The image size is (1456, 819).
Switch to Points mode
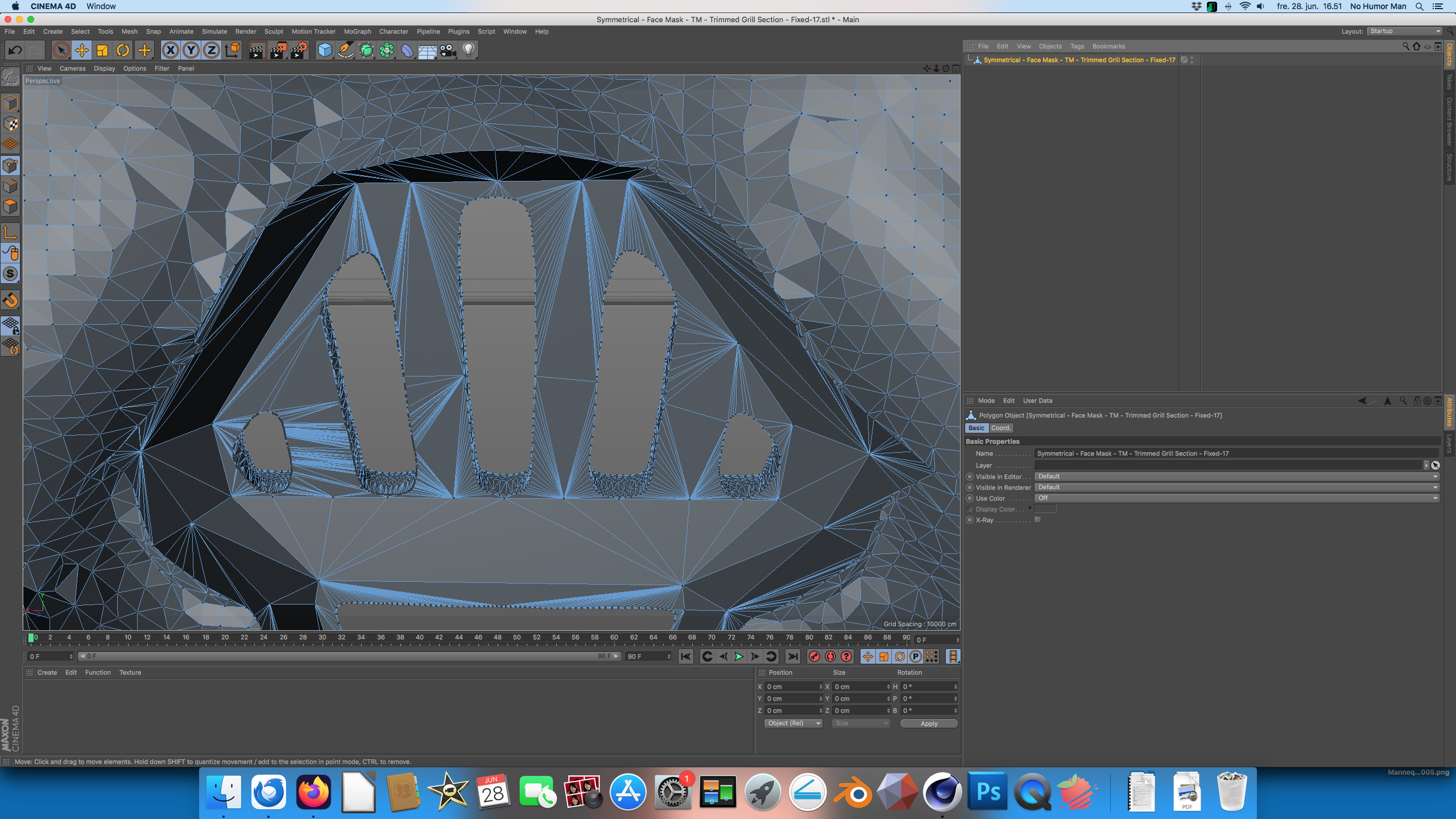[x=10, y=166]
